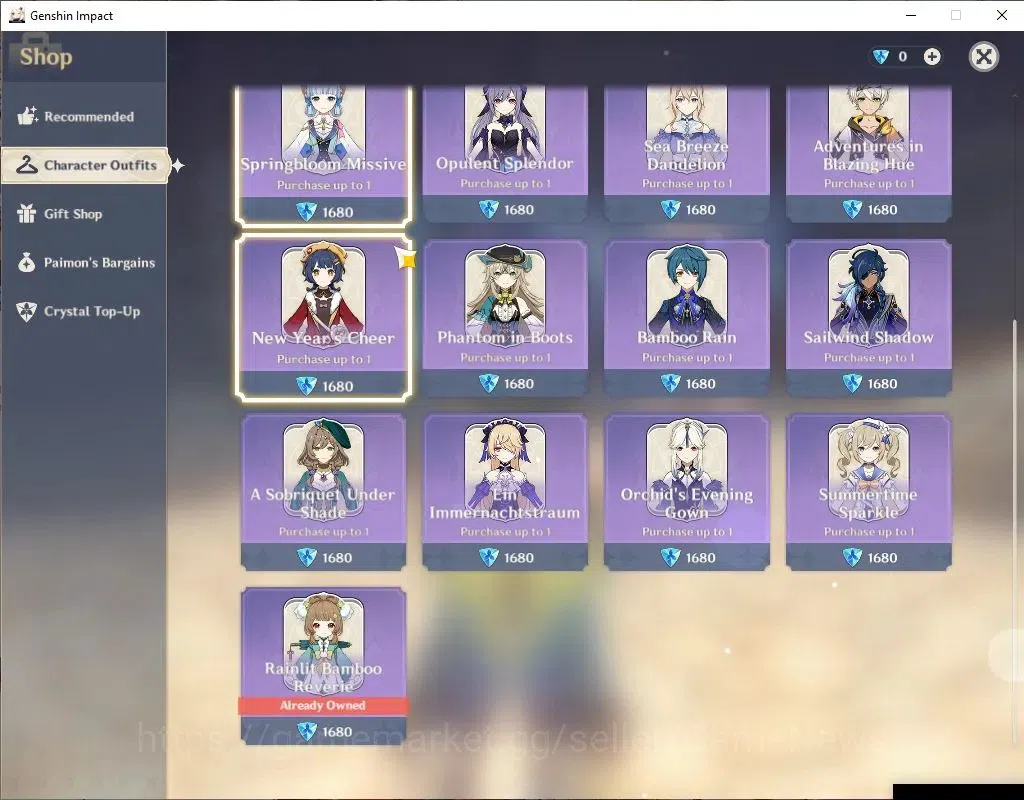Click the Genesis Crystal balance icon

(x=881, y=57)
